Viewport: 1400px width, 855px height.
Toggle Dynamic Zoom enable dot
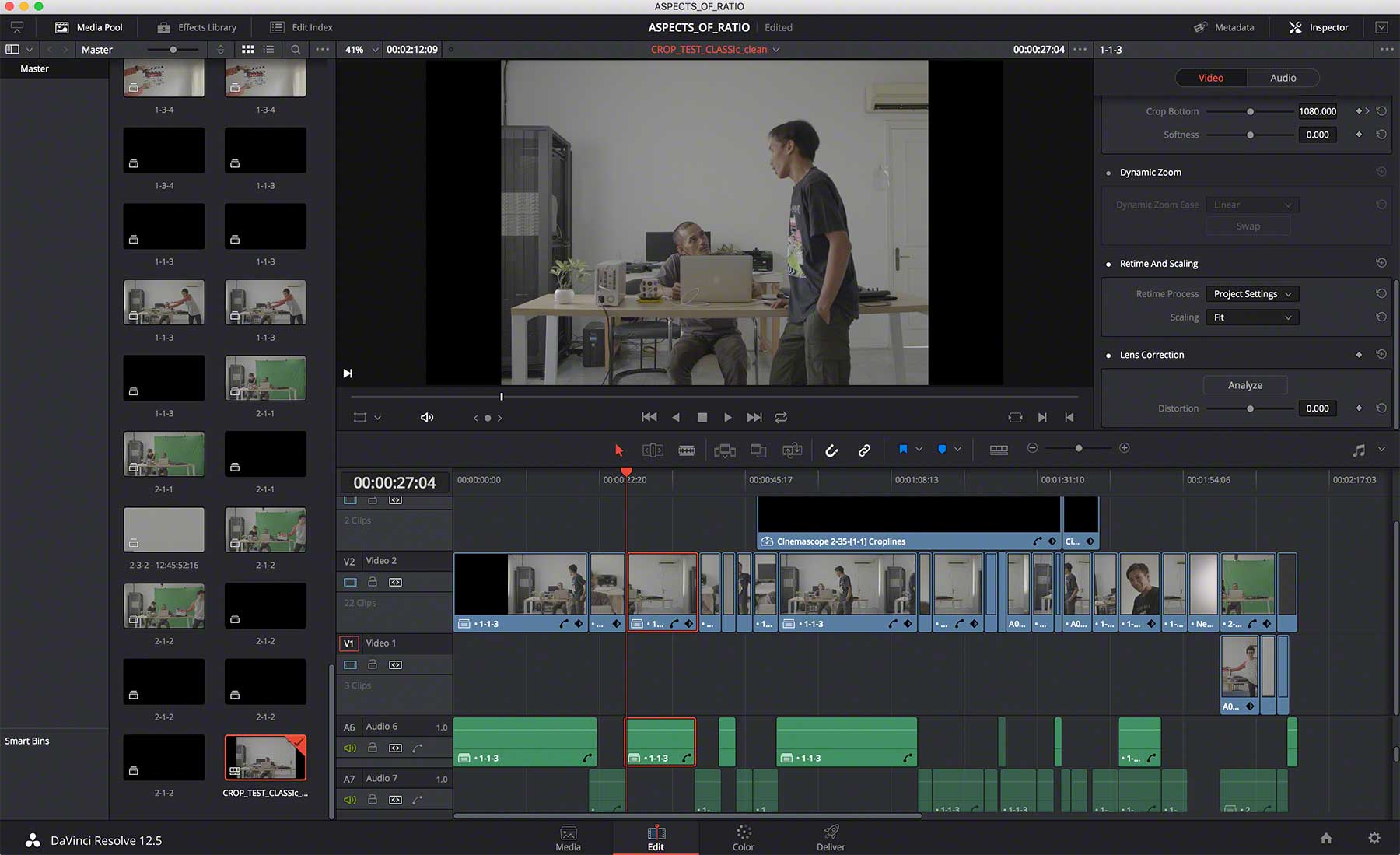click(1108, 173)
